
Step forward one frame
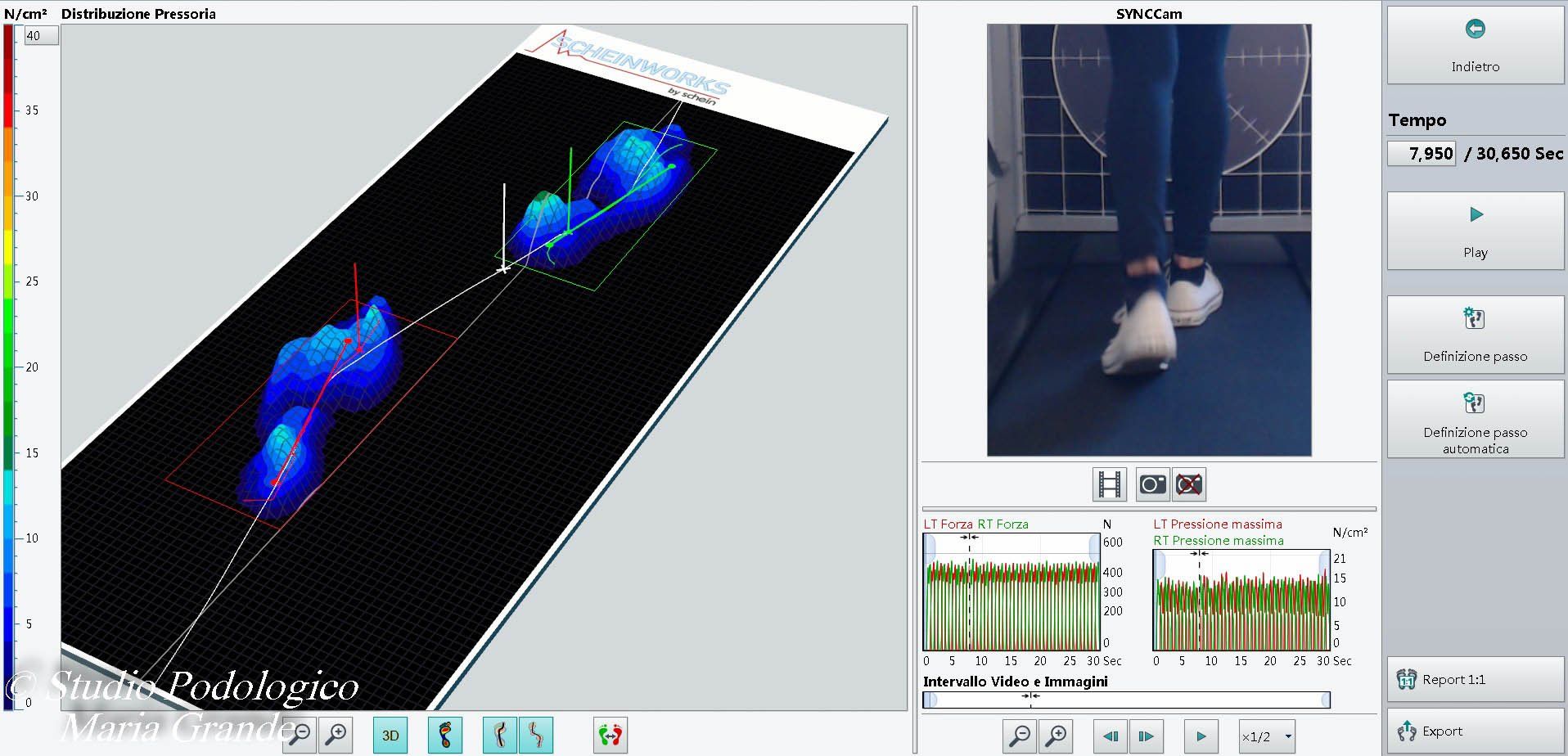click(x=1147, y=736)
